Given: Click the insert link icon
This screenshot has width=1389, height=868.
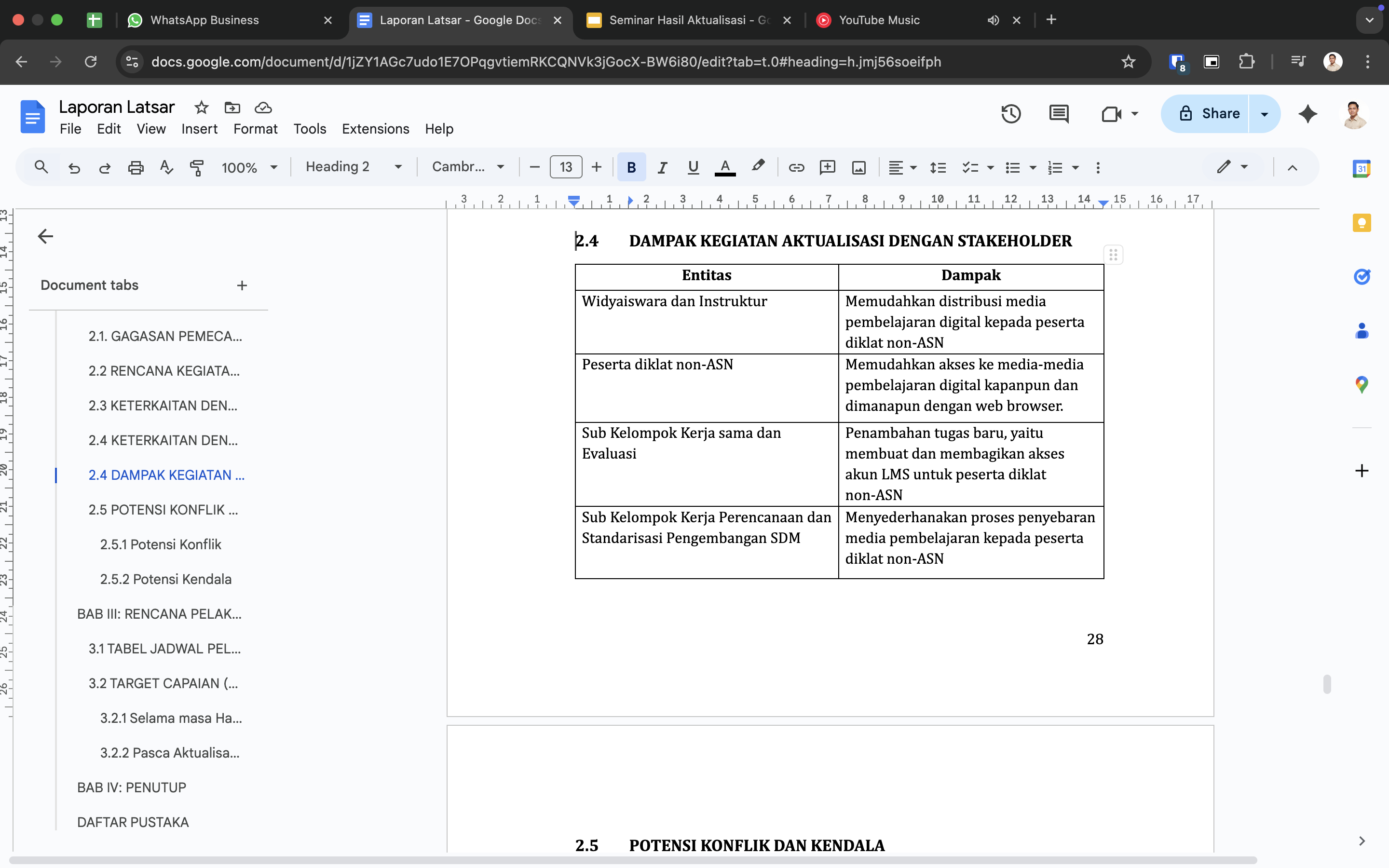Looking at the screenshot, I should pos(796,168).
